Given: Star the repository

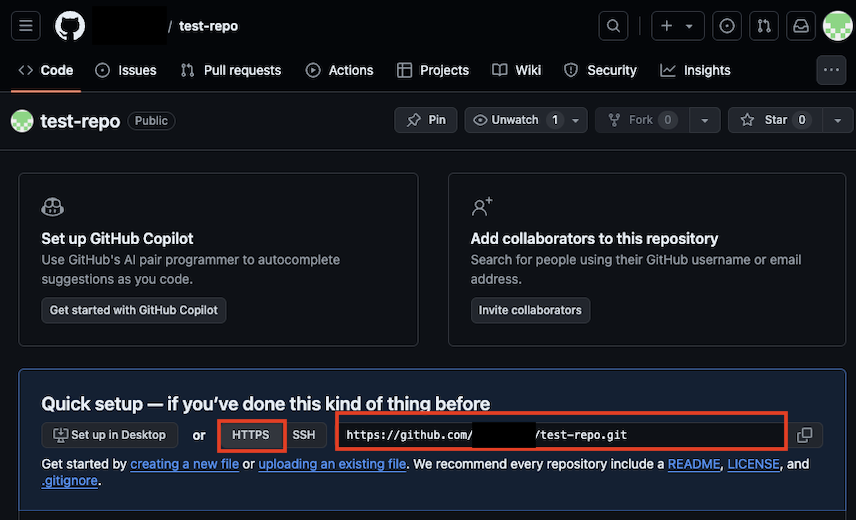Looking at the screenshot, I should pos(775,120).
